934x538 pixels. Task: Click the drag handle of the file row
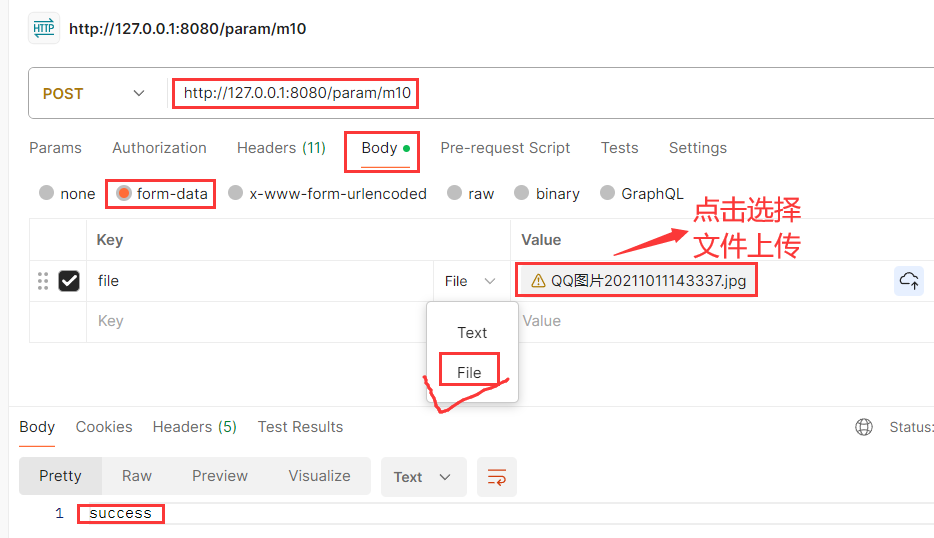pos(43,281)
